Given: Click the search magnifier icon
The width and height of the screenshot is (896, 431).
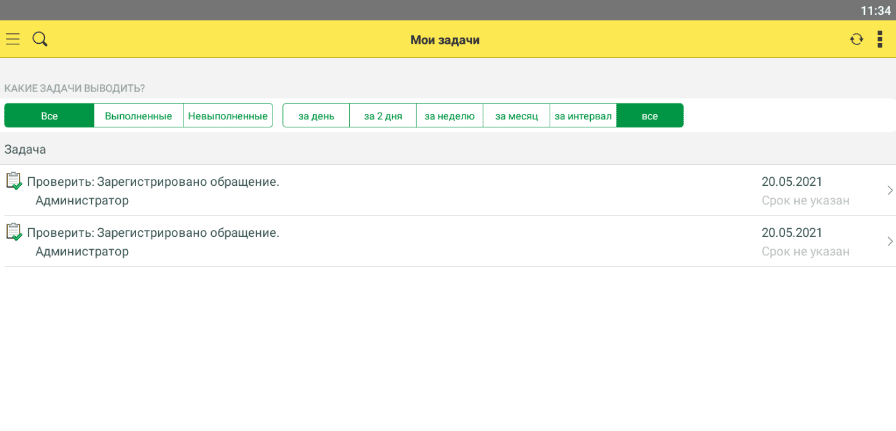Looking at the screenshot, I should [x=40, y=39].
